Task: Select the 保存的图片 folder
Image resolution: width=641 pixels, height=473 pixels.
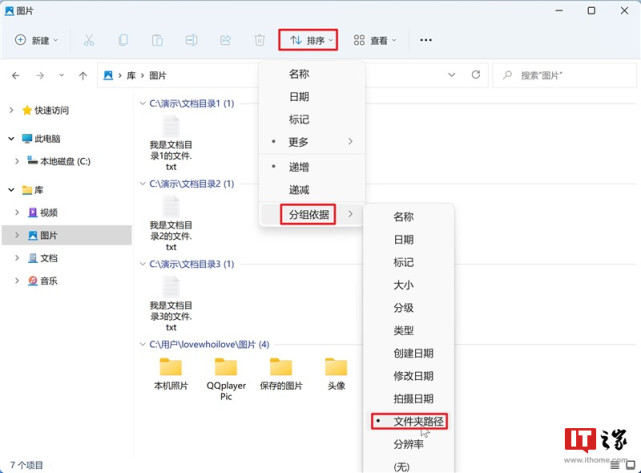Action: coord(281,374)
